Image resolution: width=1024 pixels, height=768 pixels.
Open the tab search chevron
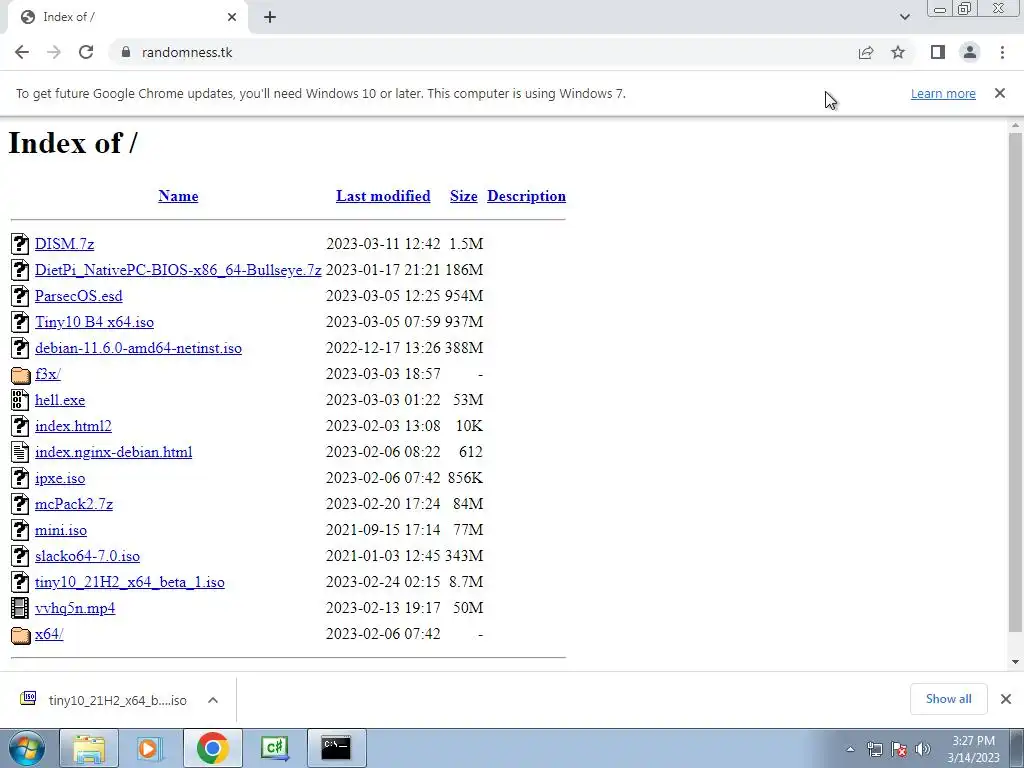pos(904,17)
